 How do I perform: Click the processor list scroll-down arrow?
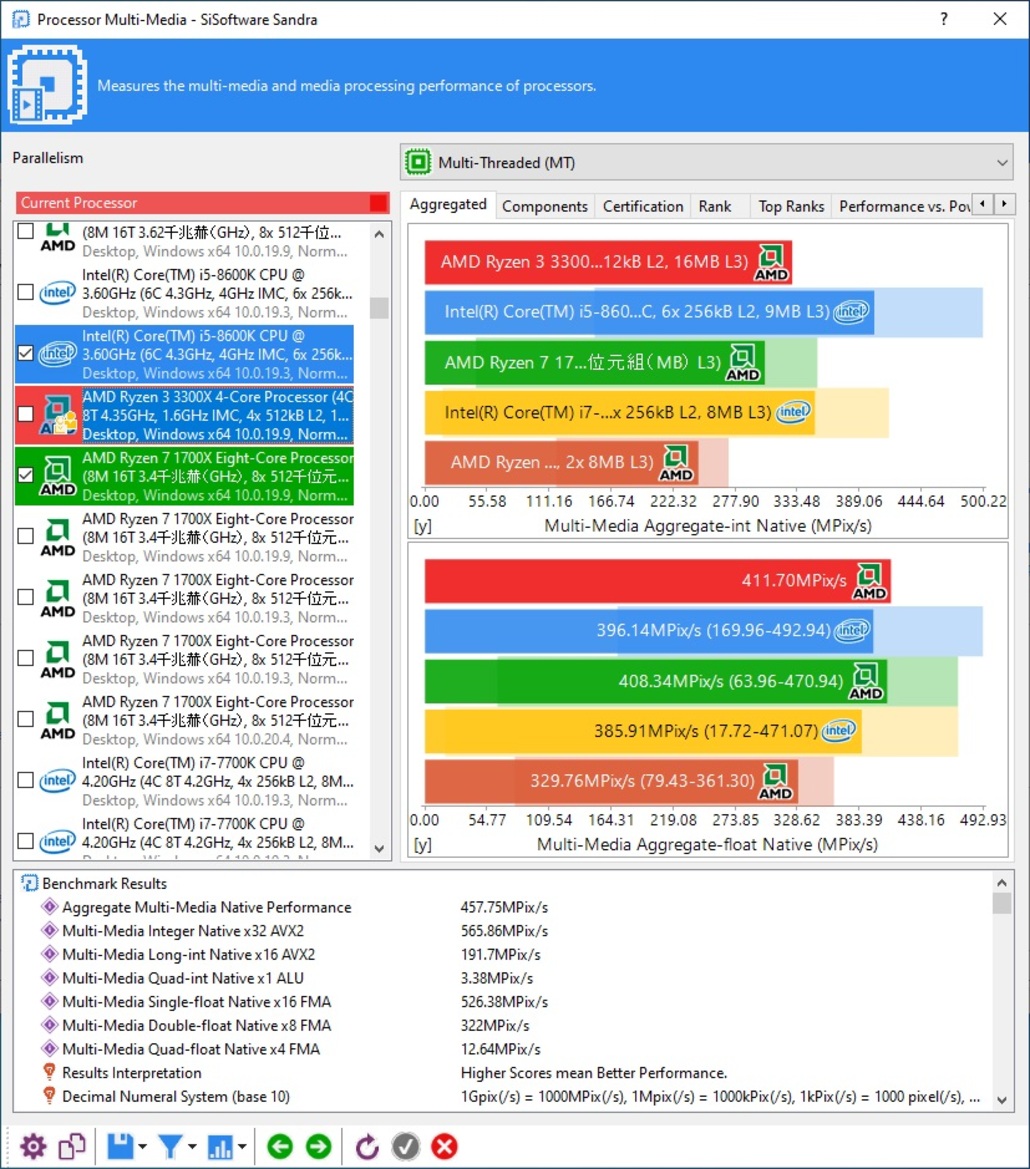pos(379,848)
